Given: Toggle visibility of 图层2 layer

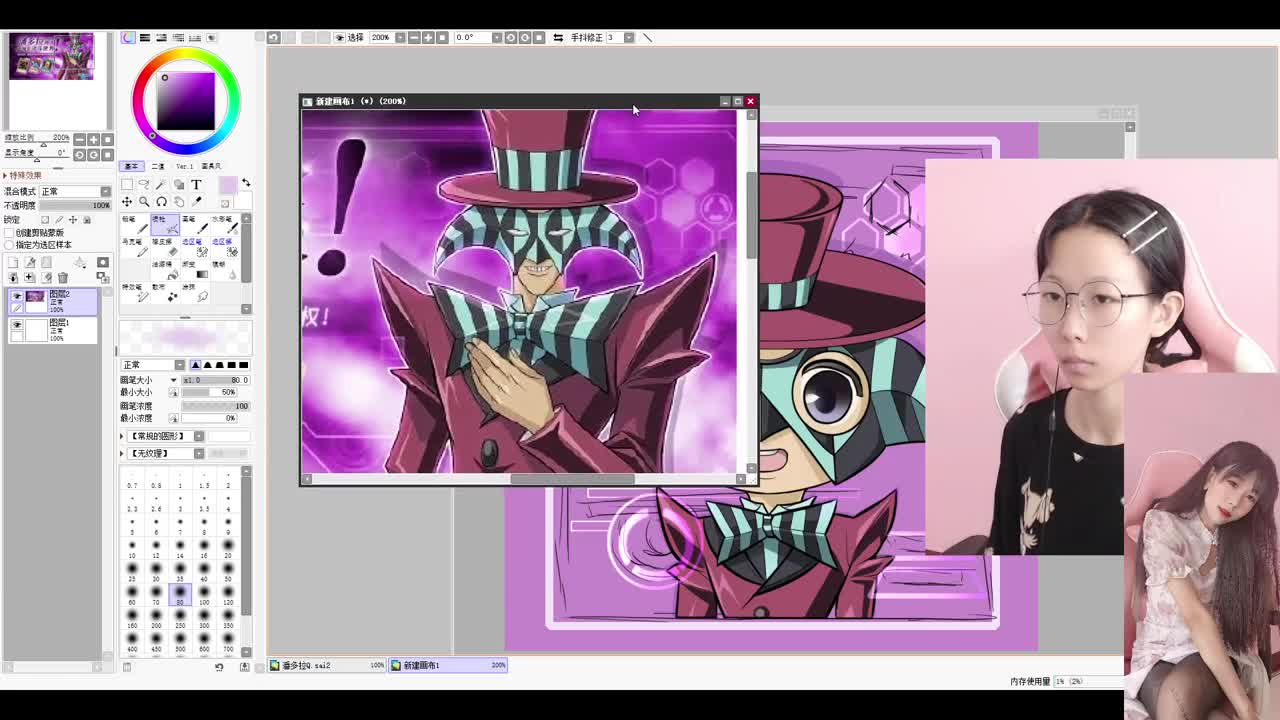Looking at the screenshot, I should 16,297.
